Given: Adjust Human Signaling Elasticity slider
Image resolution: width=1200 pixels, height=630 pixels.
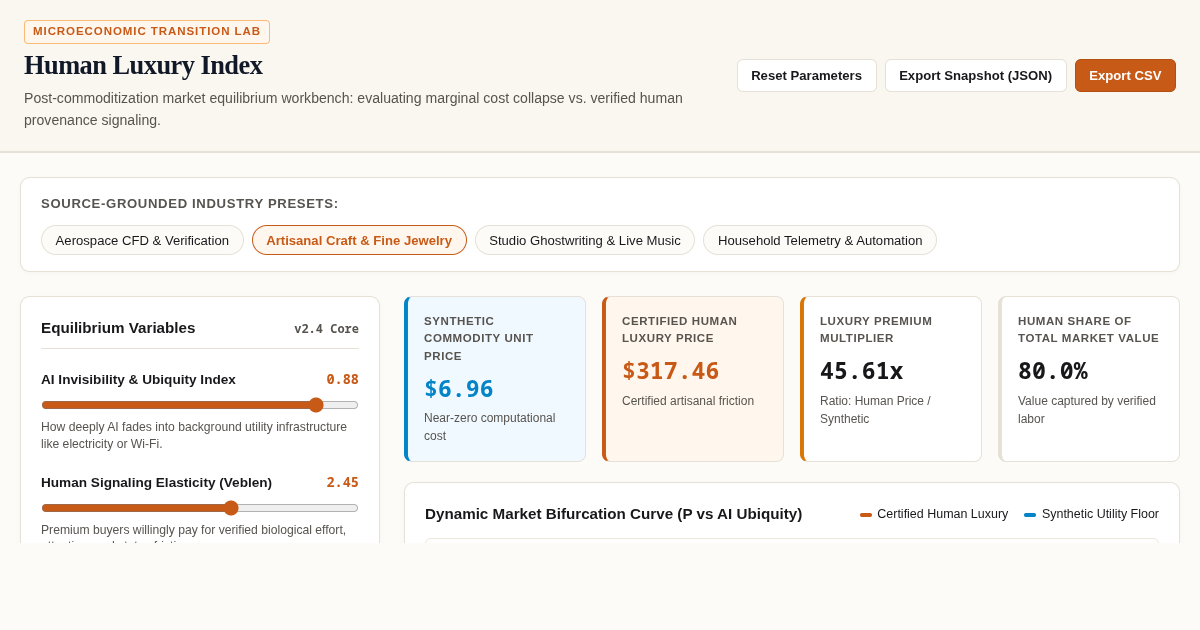Looking at the screenshot, I should click(x=200, y=508).
